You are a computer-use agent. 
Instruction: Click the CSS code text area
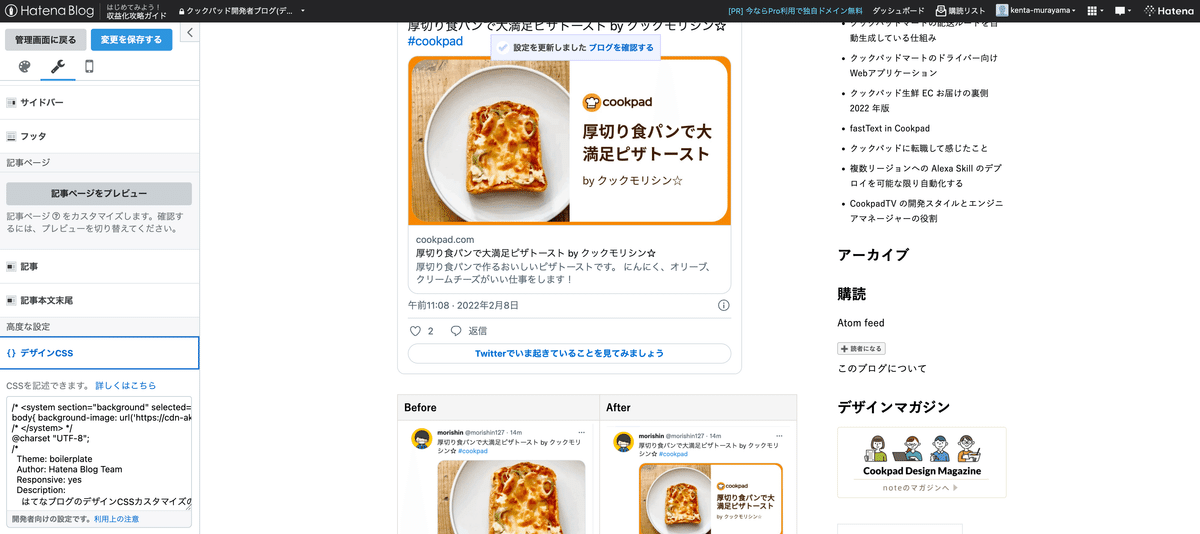click(x=99, y=454)
